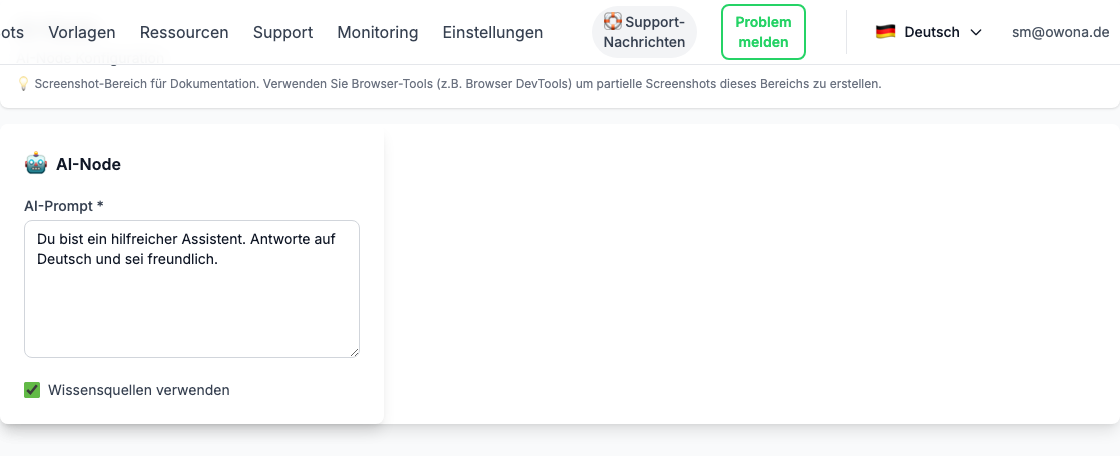Enable the Wissensquellen verwenden checkbox
The height and width of the screenshot is (456, 1120).
pos(32,390)
